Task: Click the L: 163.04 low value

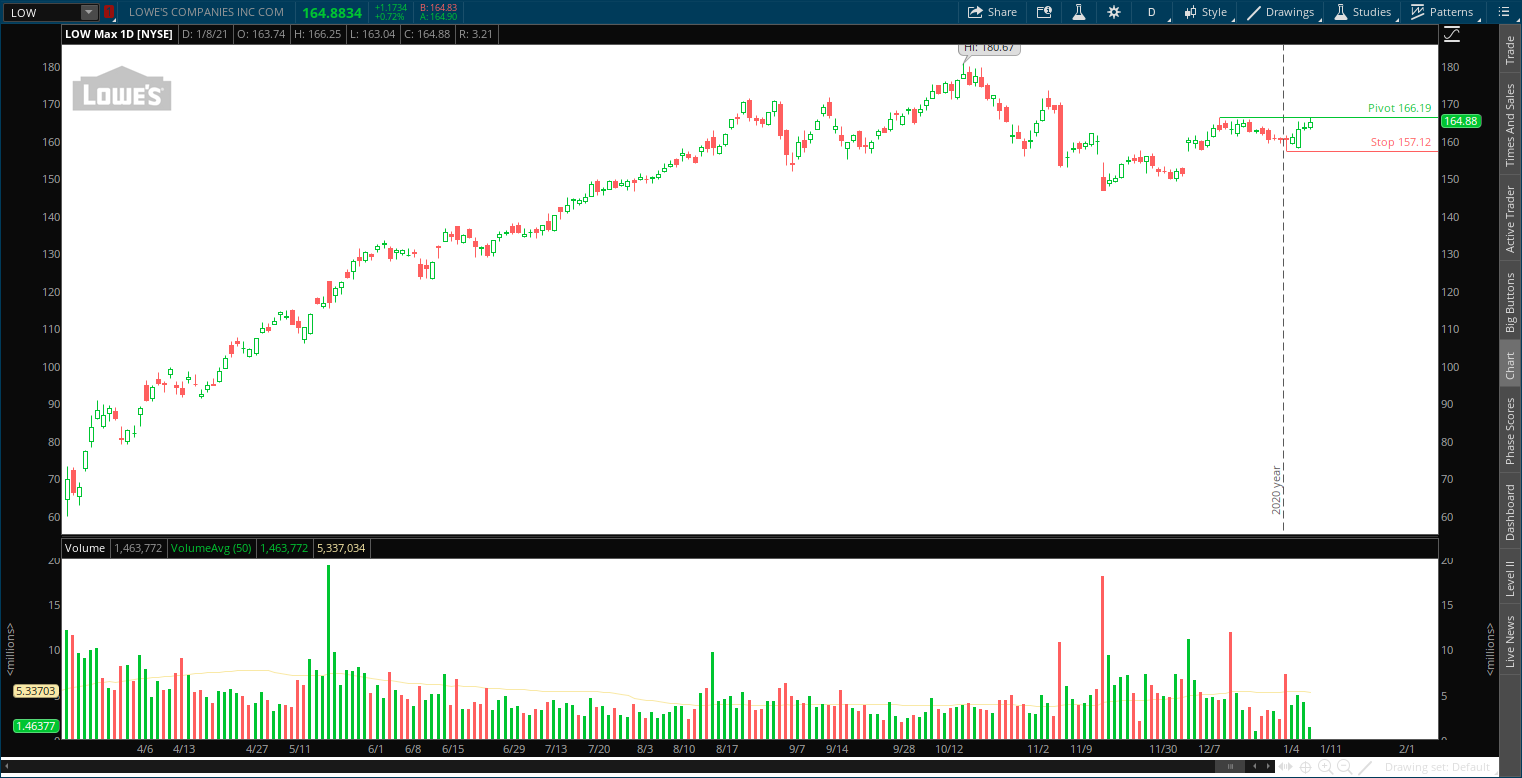Action: coord(372,34)
